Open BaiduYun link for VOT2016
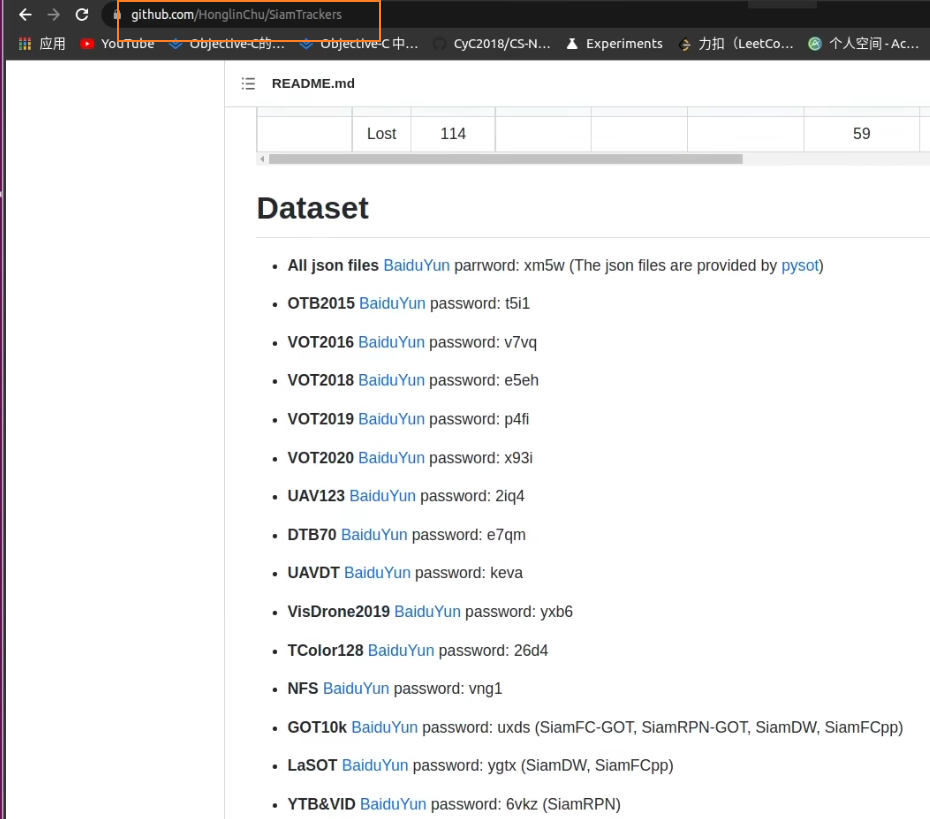 click(391, 342)
